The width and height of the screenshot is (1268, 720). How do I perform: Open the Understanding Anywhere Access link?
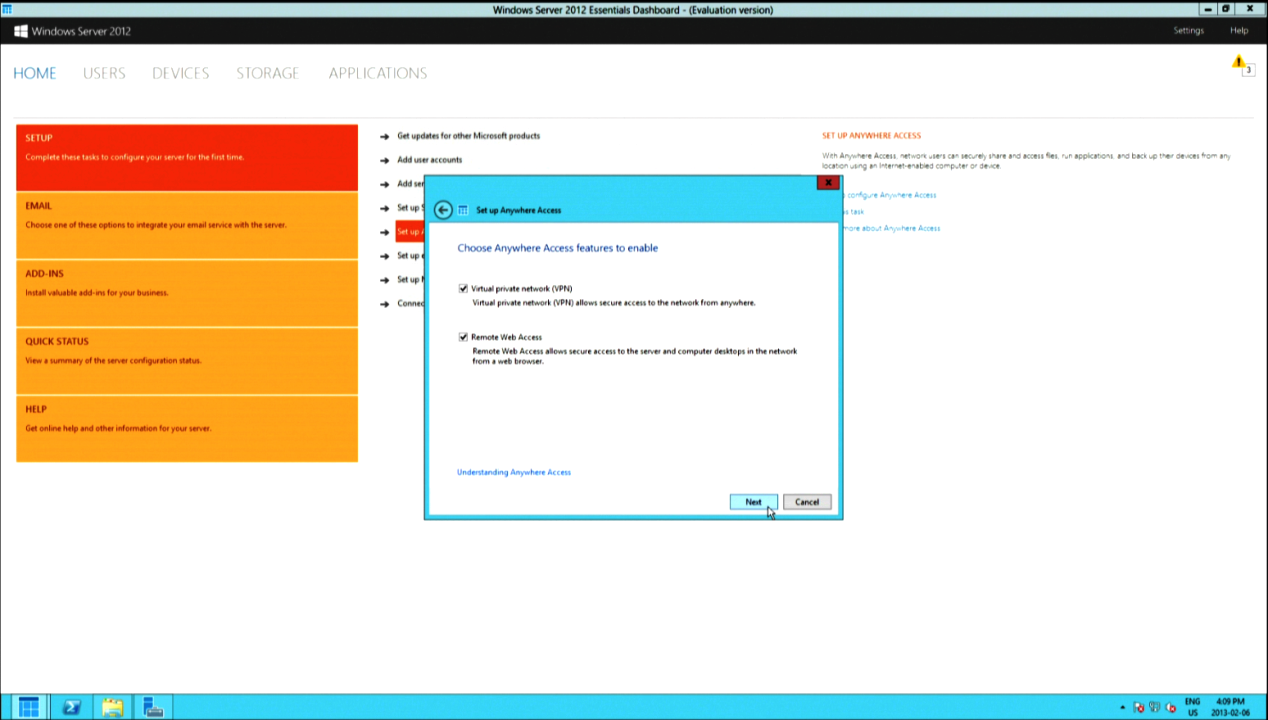click(514, 472)
